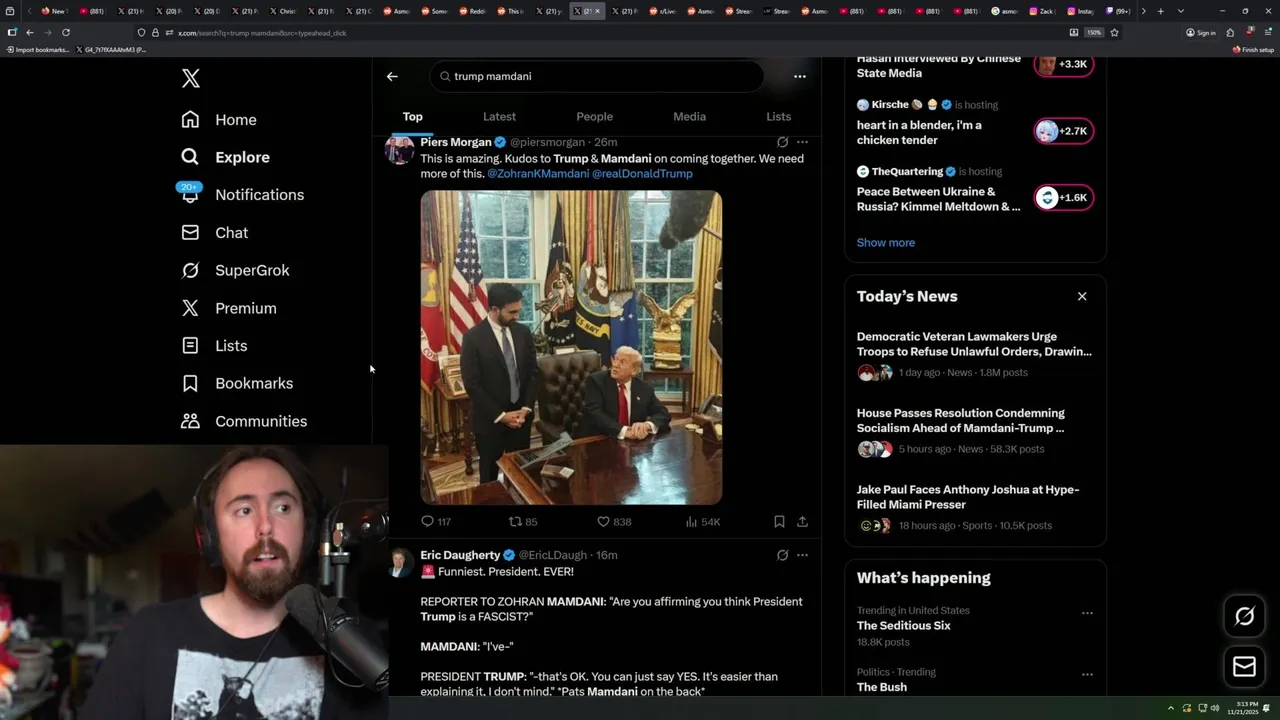This screenshot has width=1280, height=720.
Task: Join Kirsche space with +2.7K listeners
Action: pyautogui.click(x=1064, y=131)
